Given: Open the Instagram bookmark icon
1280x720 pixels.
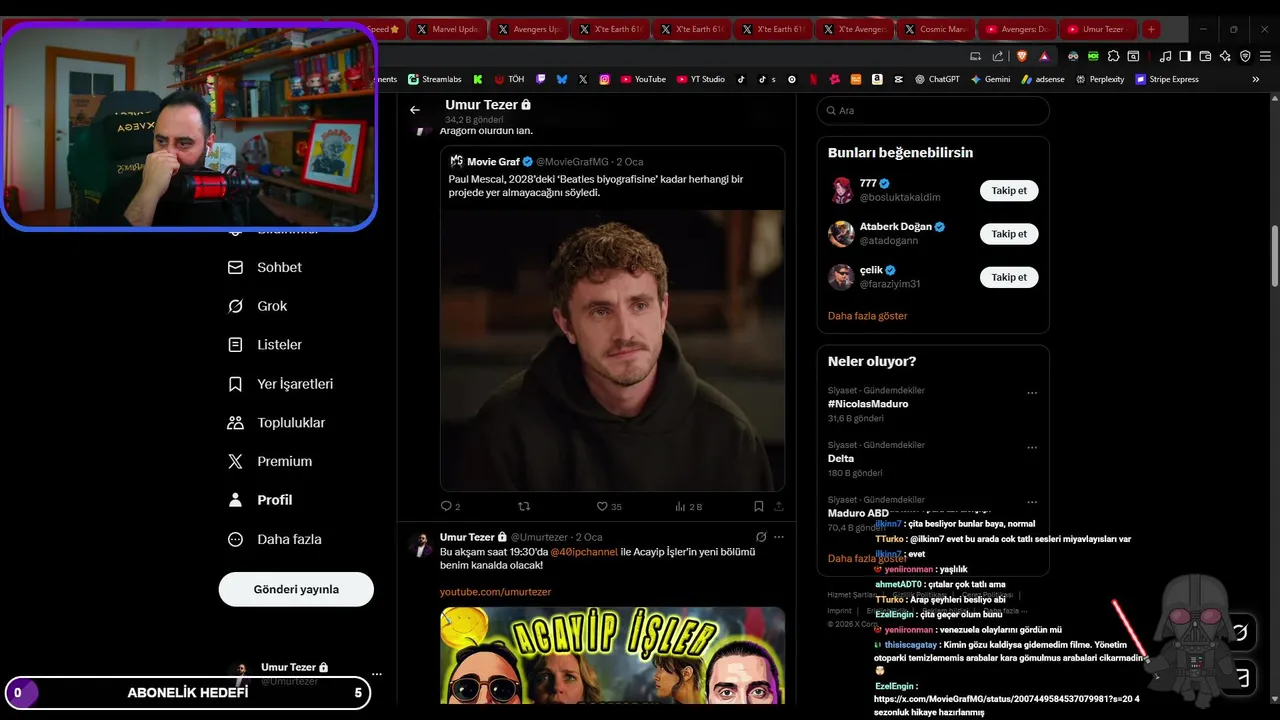Looking at the screenshot, I should point(604,79).
